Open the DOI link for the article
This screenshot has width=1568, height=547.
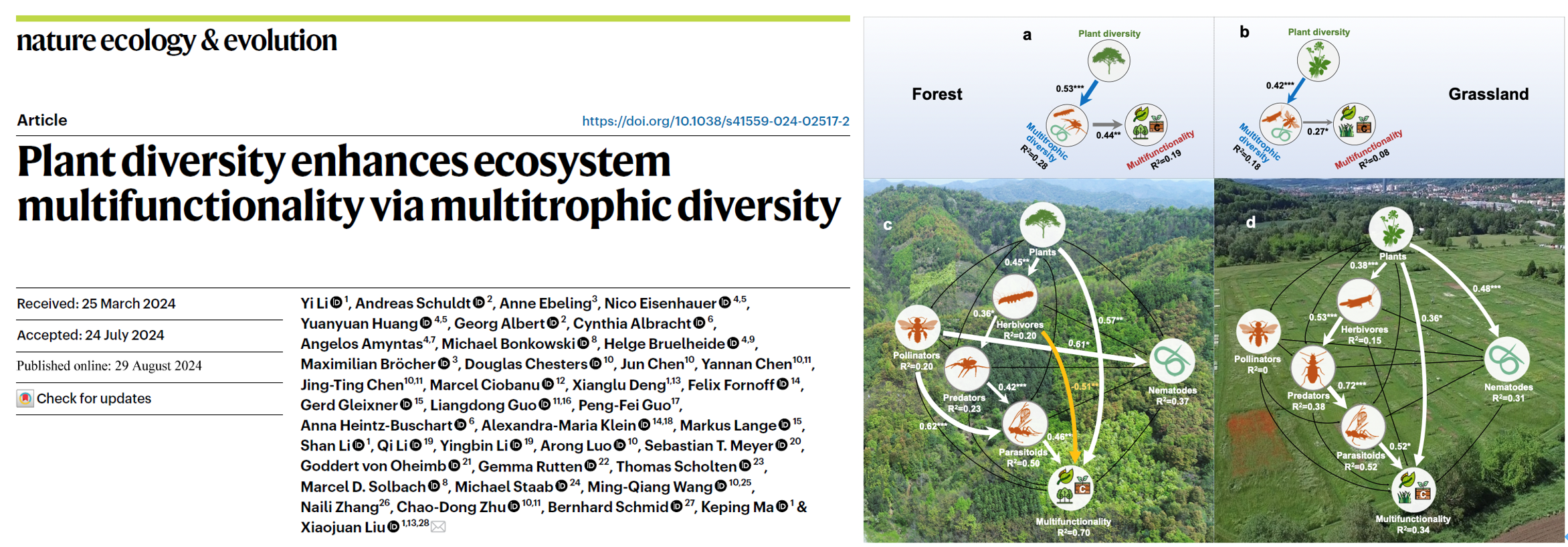(x=715, y=121)
